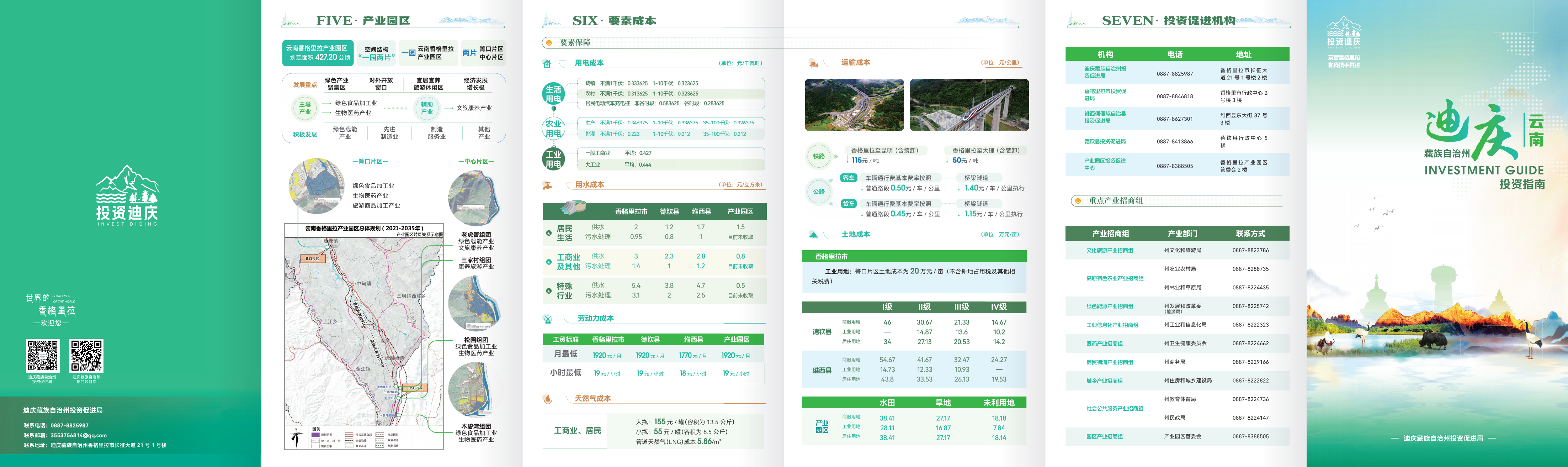The height and width of the screenshot is (467, 1568).
Task: Click the 迪庆藏族自治州投资促进局 agency name in table
Action: [1105, 73]
